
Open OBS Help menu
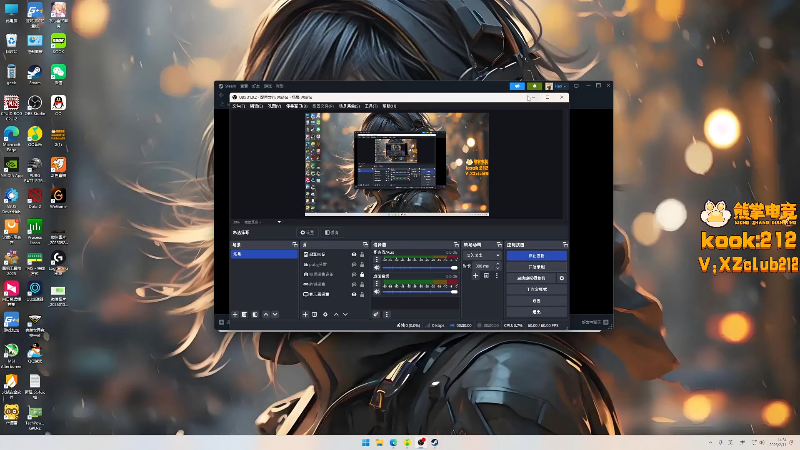coord(389,106)
